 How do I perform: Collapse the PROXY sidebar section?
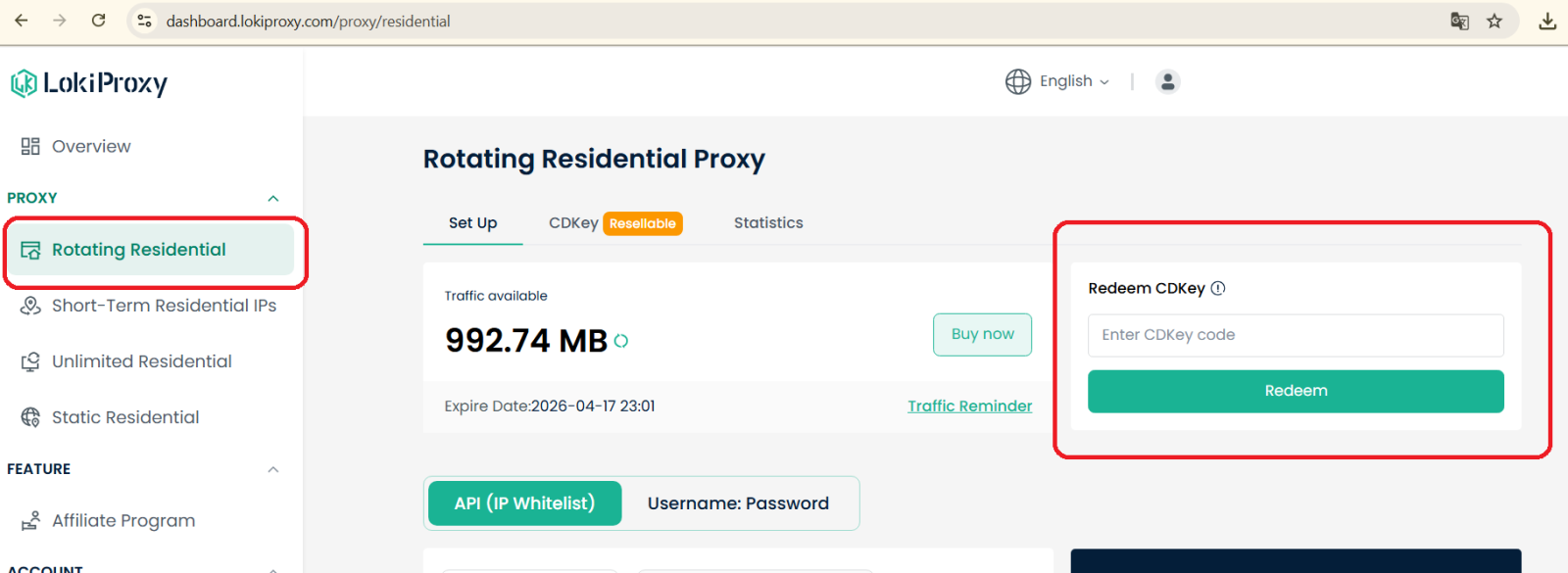pyautogui.click(x=273, y=198)
